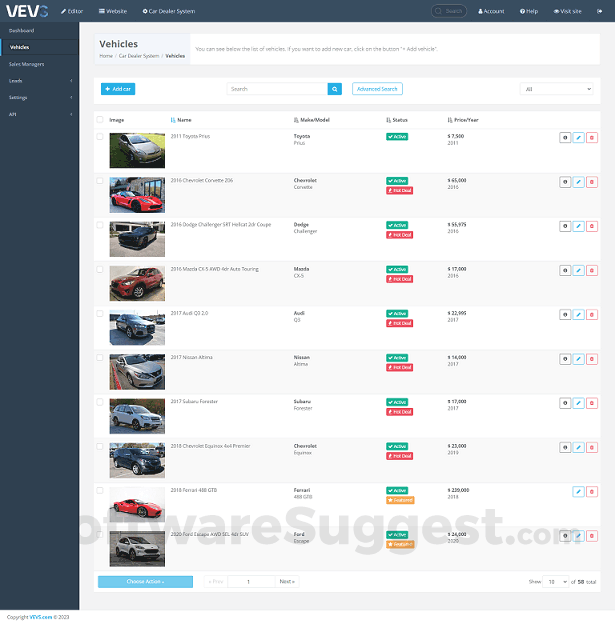Check the 2016 Mazda CX-5 row checkbox
Viewport: 615px width, 624px height.
pyautogui.click(x=100, y=269)
